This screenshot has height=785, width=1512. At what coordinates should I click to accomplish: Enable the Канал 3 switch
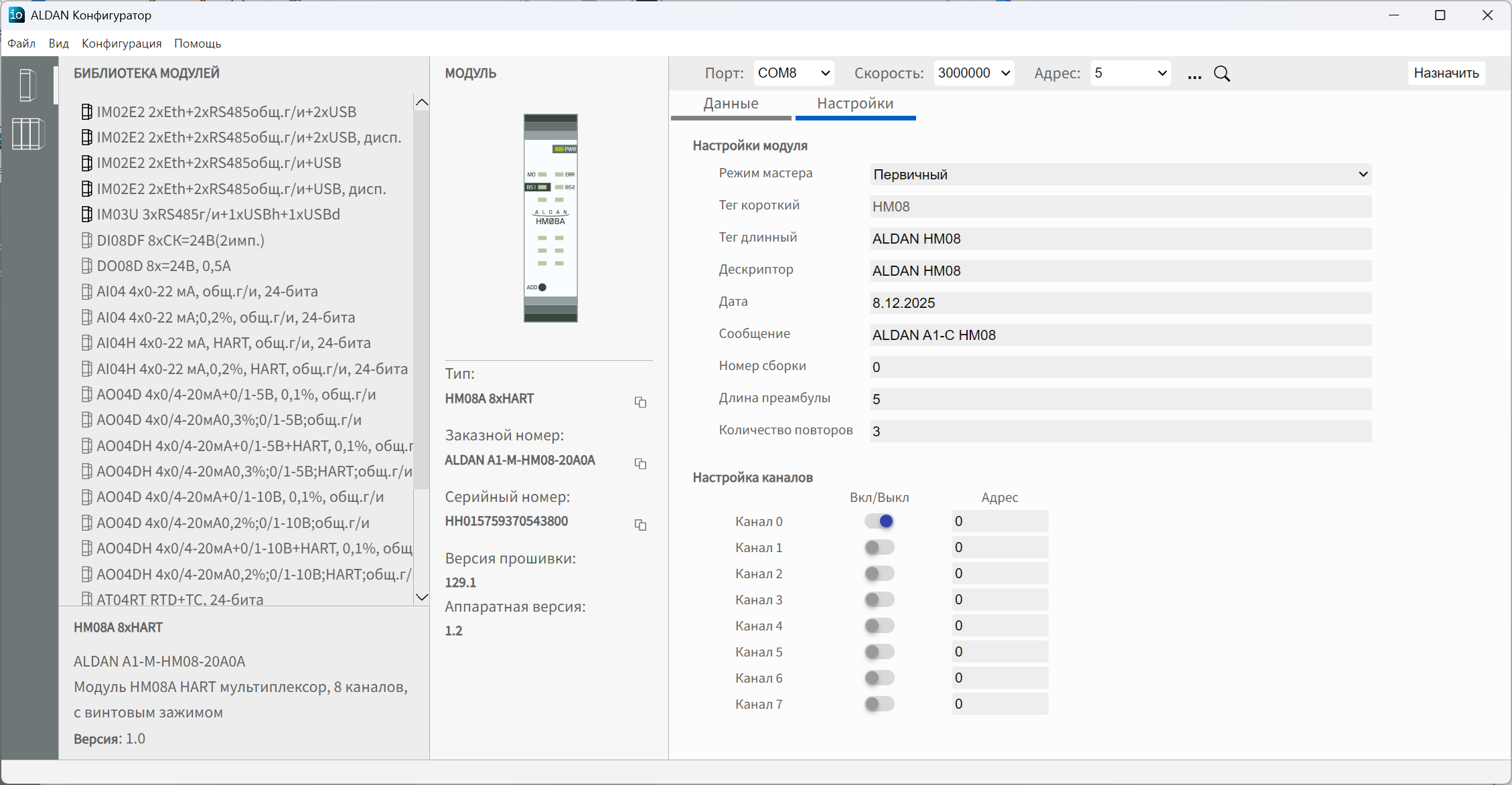click(879, 600)
